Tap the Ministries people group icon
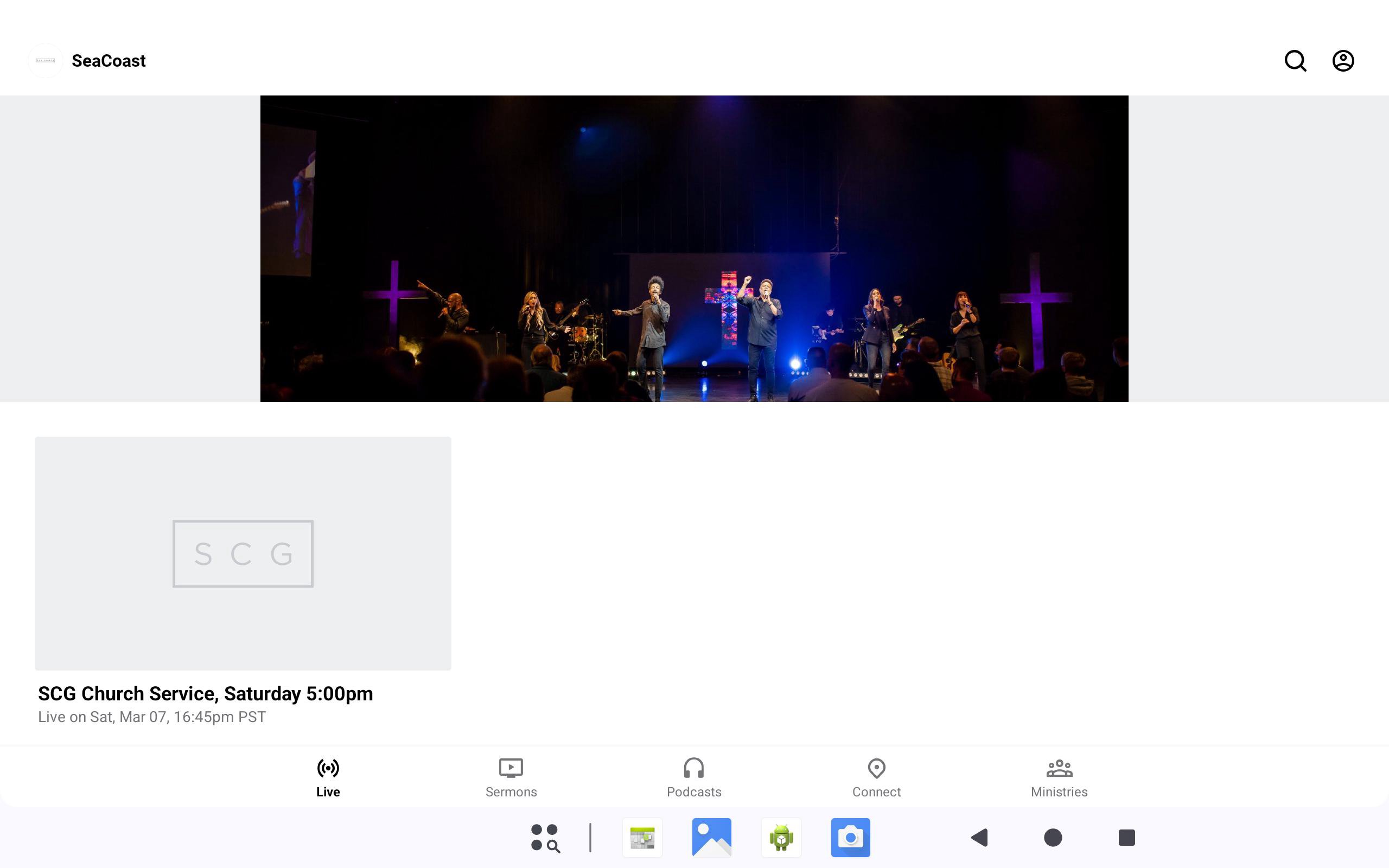 tap(1059, 768)
